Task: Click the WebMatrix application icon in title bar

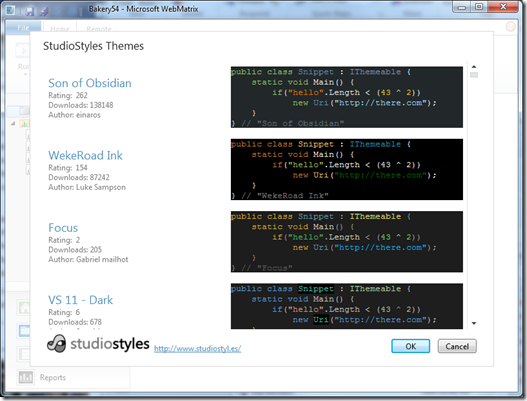Action: pyautogui.click(x=10, y=10)
